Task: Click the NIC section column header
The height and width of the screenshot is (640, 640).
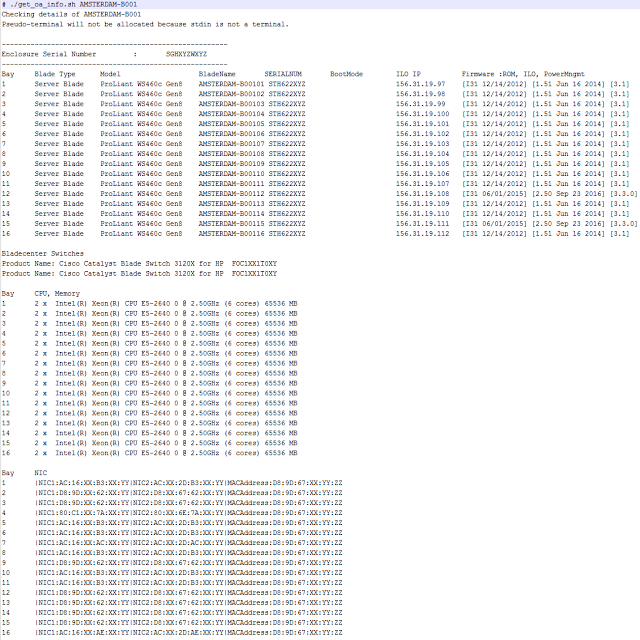Action: 40,471
